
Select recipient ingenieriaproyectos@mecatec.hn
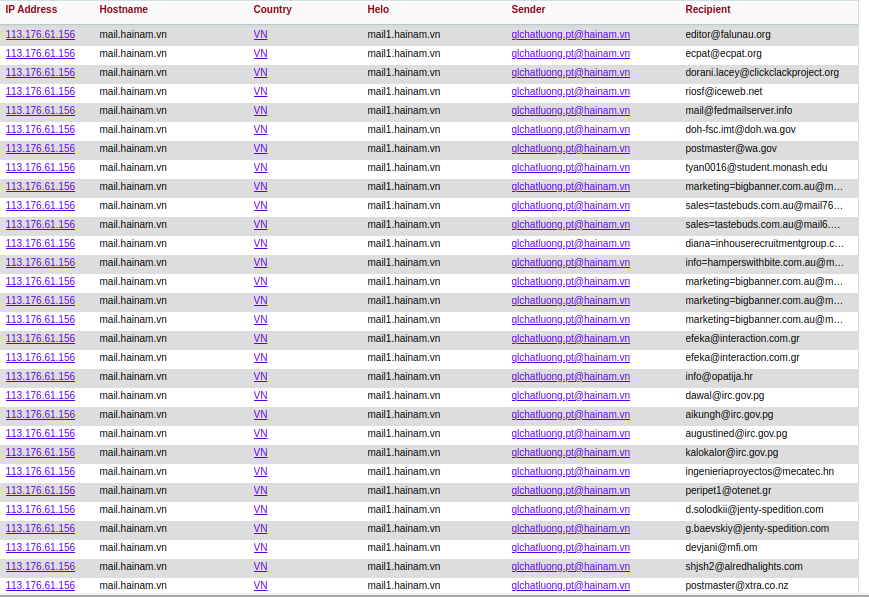(x=759, y=472)
